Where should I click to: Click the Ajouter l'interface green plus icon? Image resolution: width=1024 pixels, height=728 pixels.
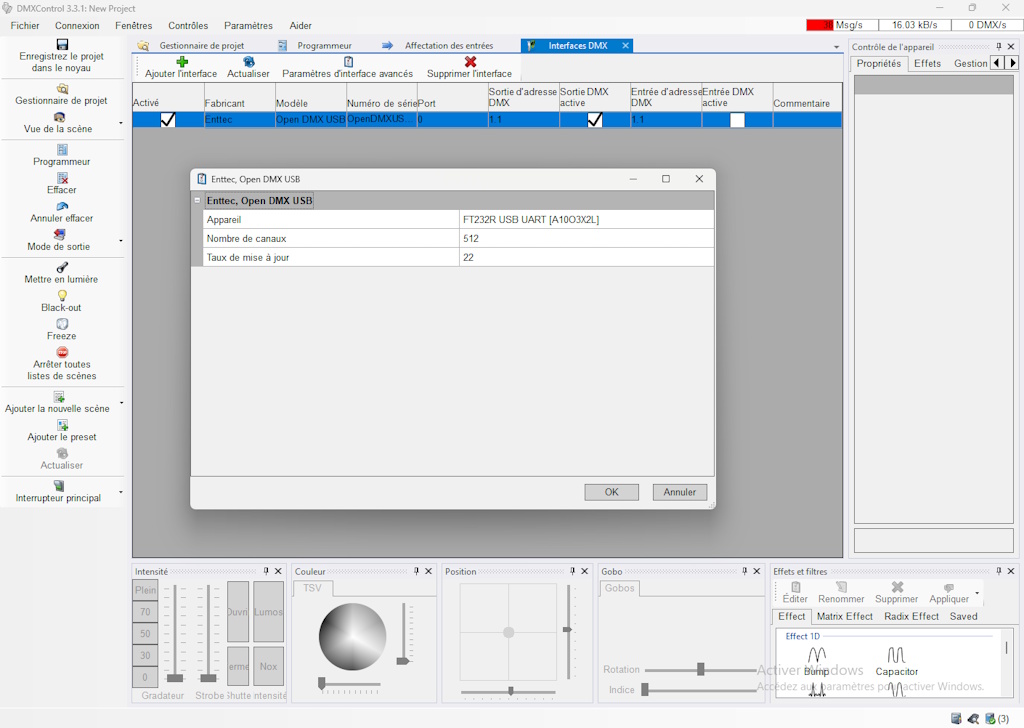[181, 62]
